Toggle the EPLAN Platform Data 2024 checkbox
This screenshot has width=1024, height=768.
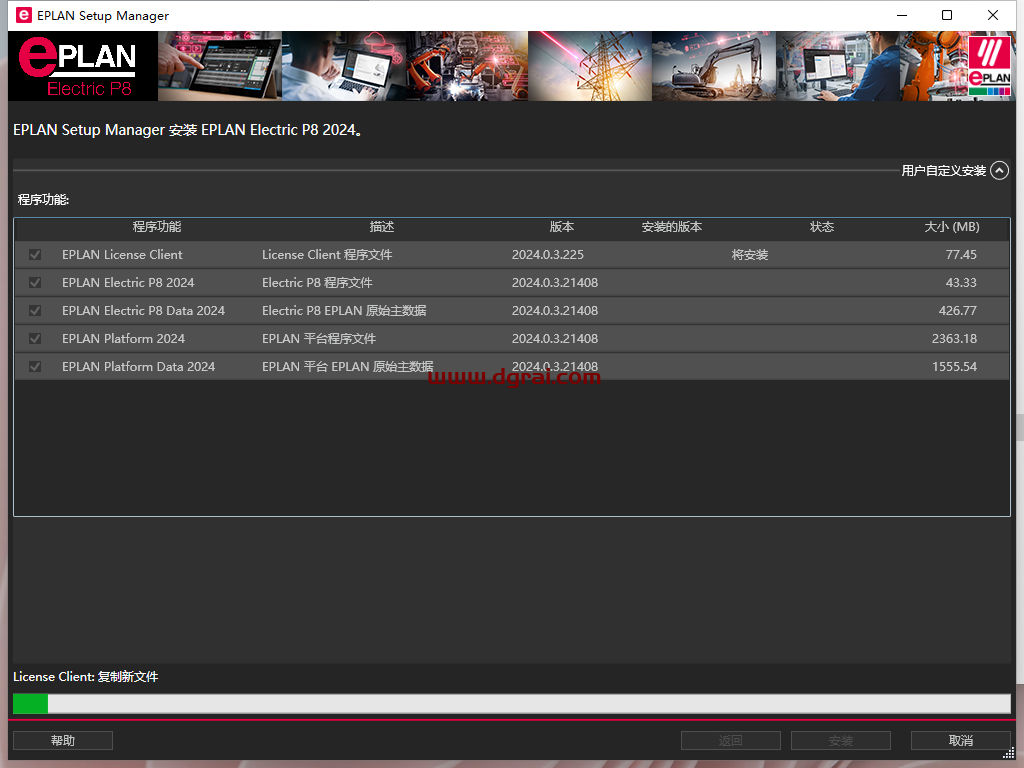tap(35, 367)
